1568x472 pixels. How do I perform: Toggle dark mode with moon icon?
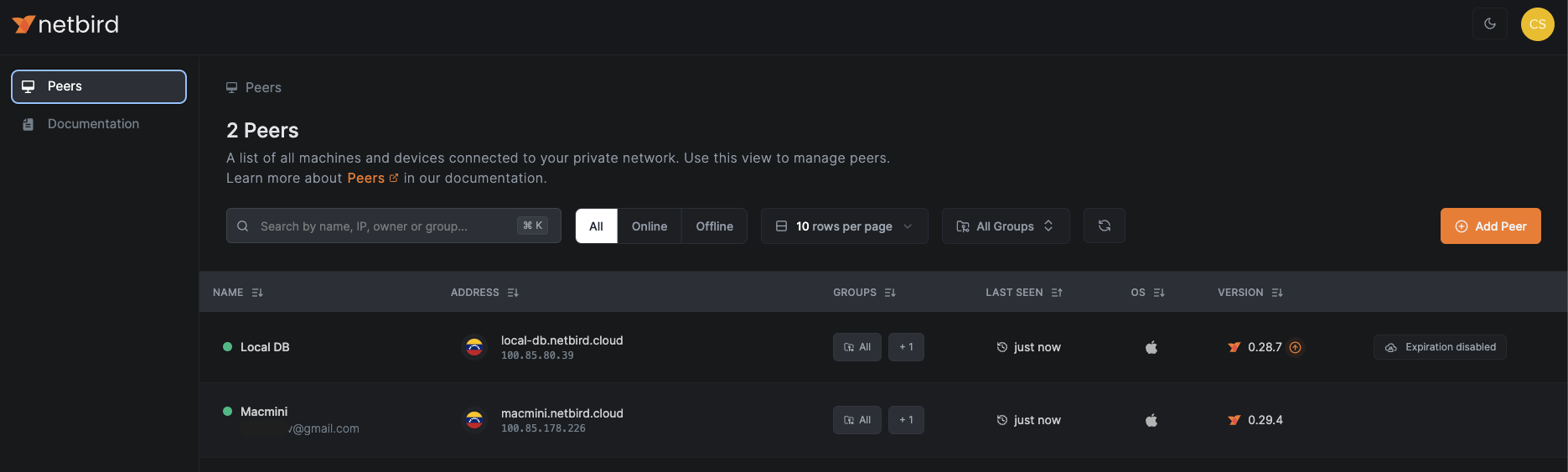click(x=1490, y=23)
